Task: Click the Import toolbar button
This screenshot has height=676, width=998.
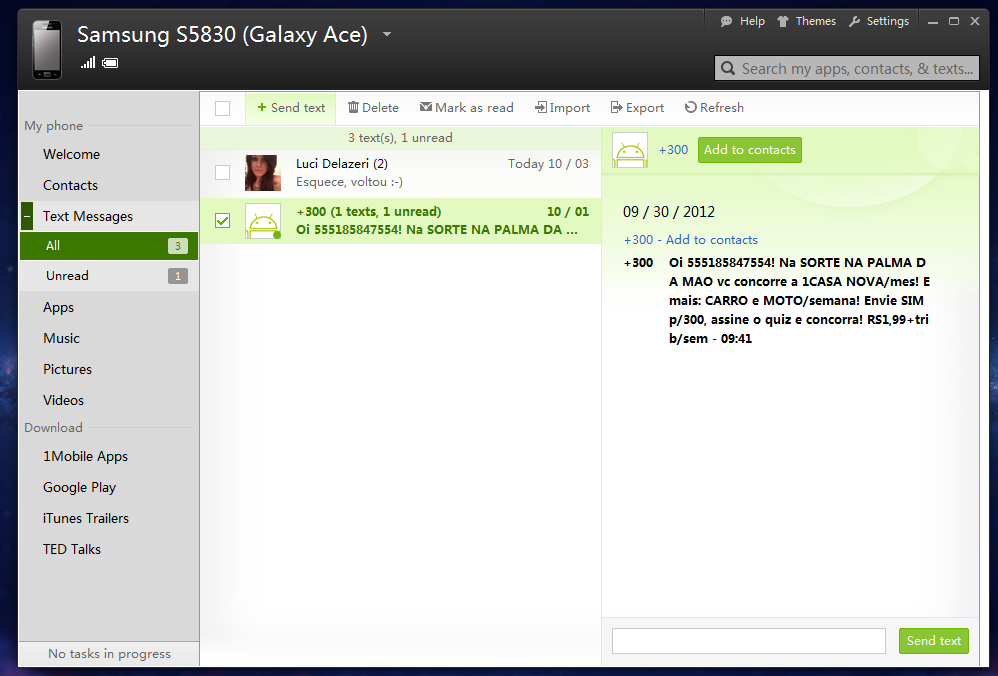Action: (x=562, y=108)
